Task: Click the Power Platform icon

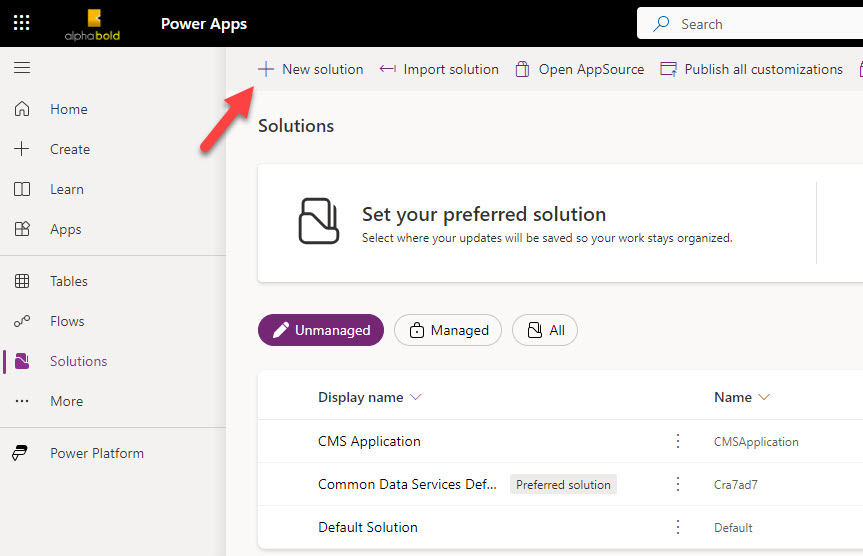Action: coord(20,453)
